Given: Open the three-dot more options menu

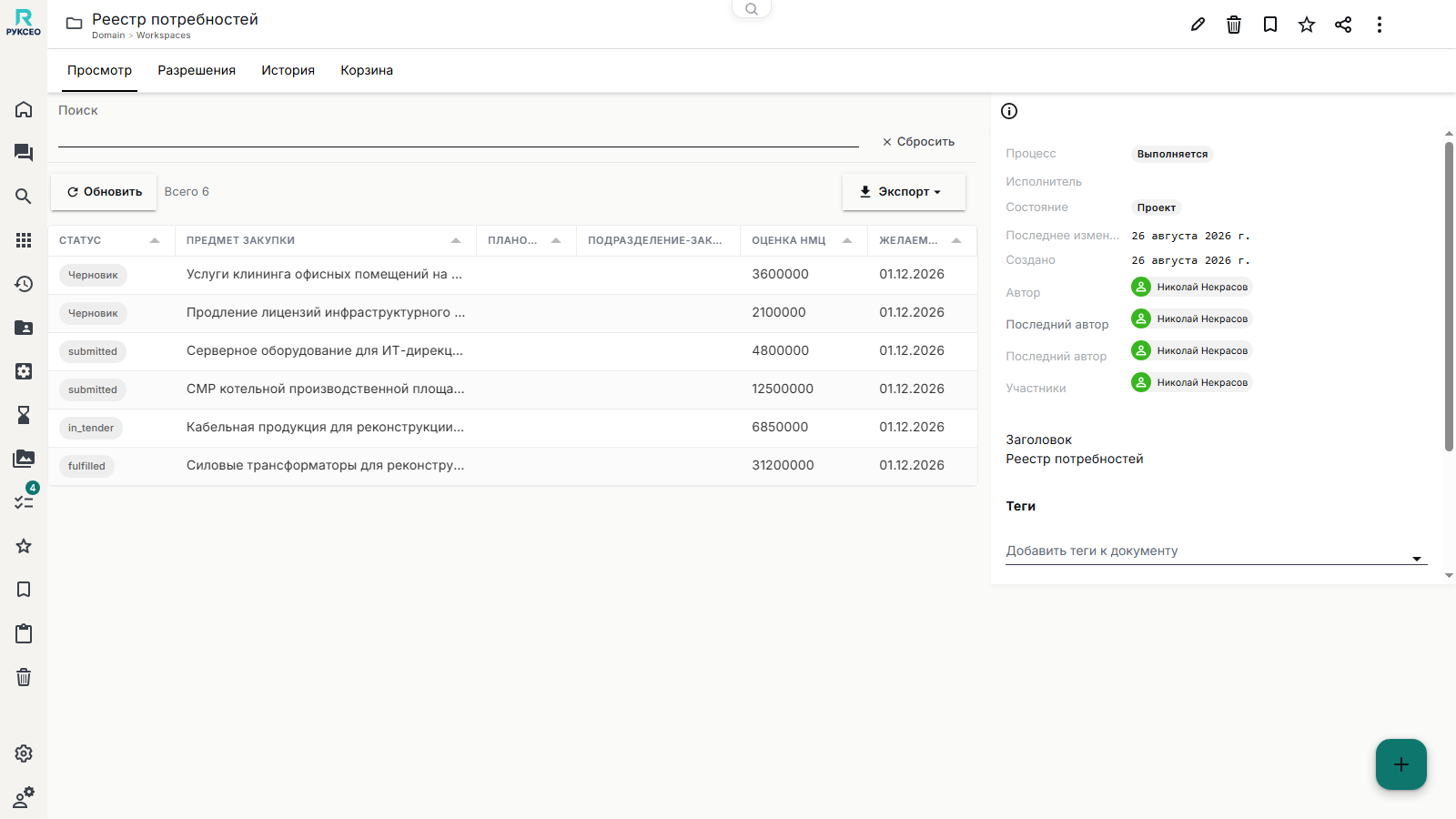Looking at the screenshot, I should [1380, 25].
